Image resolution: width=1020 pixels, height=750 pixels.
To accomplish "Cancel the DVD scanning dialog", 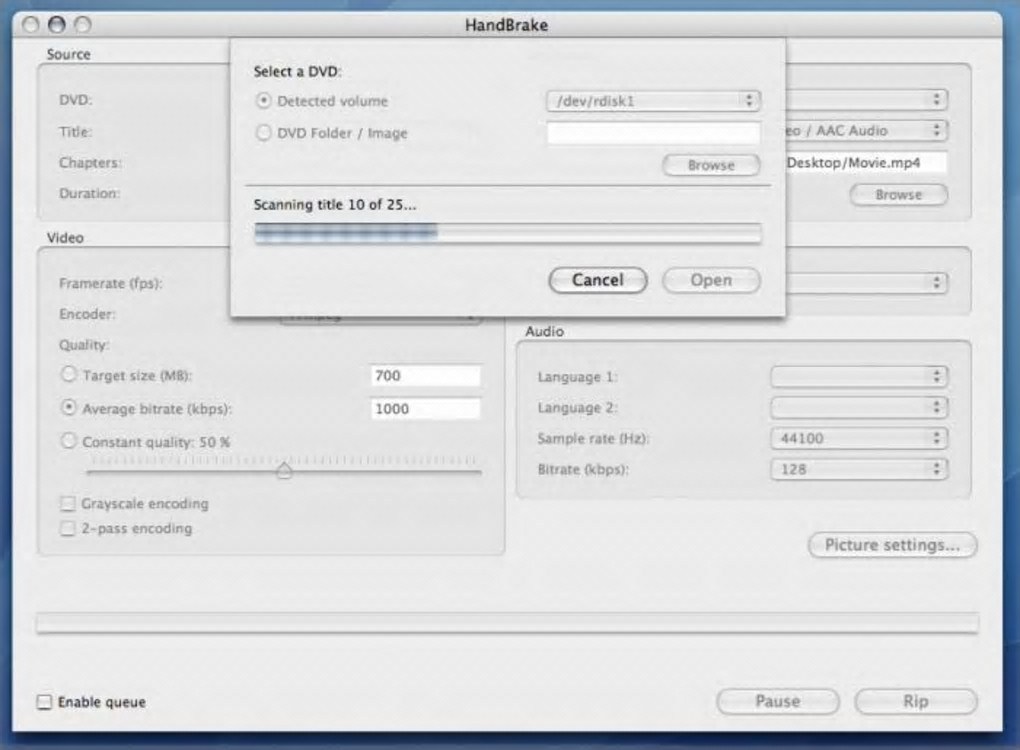I will pos(598,280).
